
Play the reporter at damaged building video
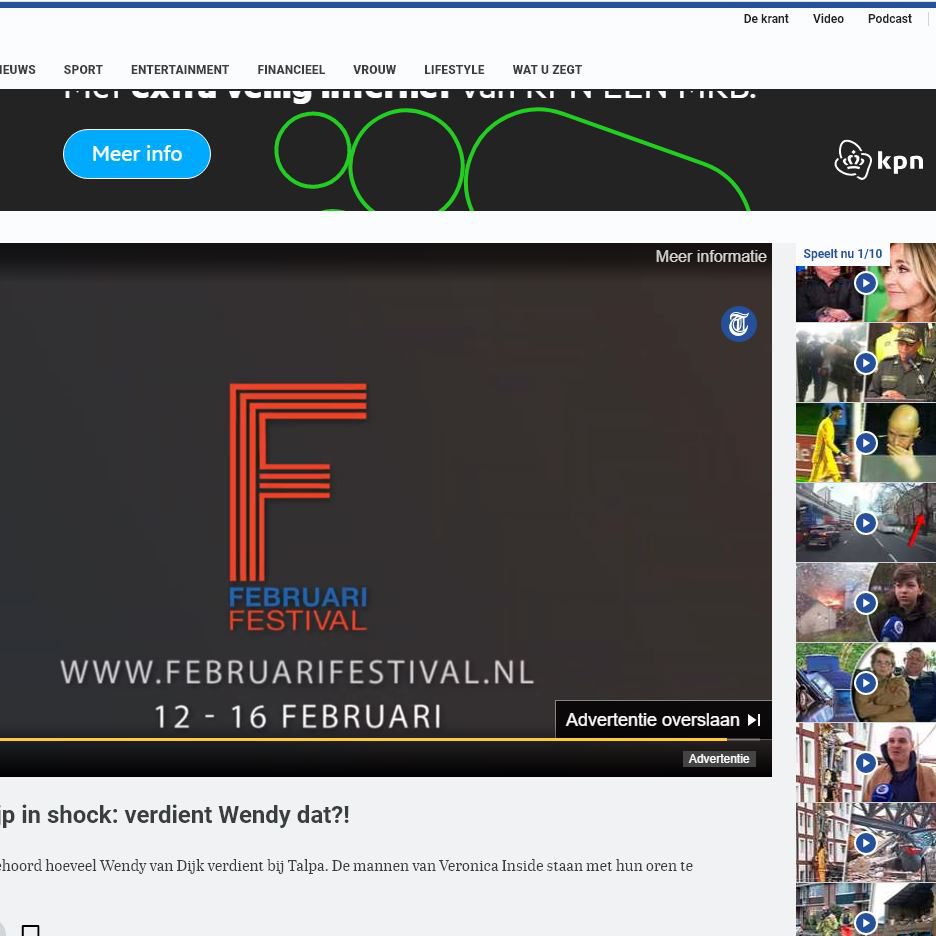pos(865,762)
